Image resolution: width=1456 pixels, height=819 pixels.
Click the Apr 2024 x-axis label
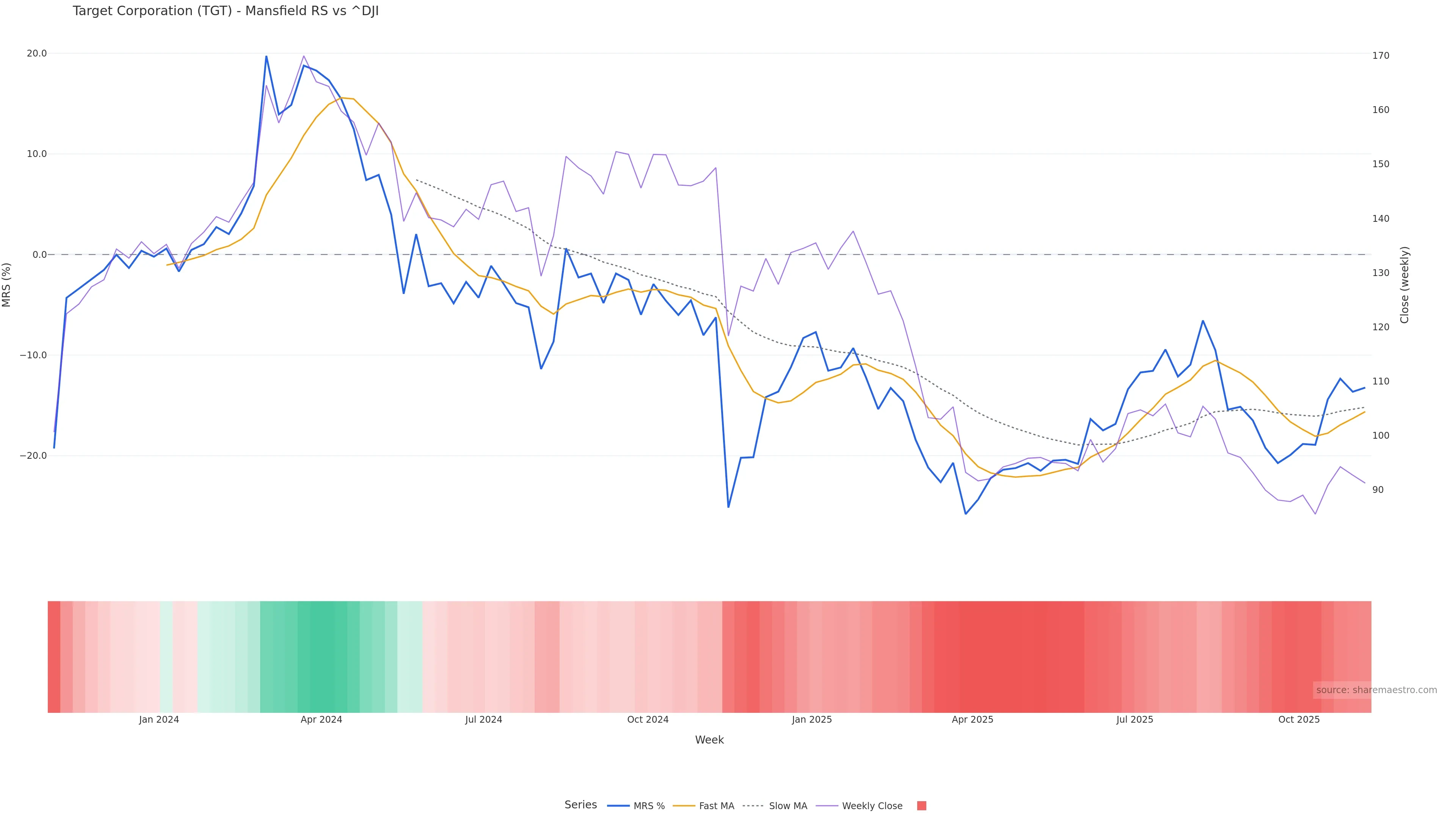(x=321, y=720)
